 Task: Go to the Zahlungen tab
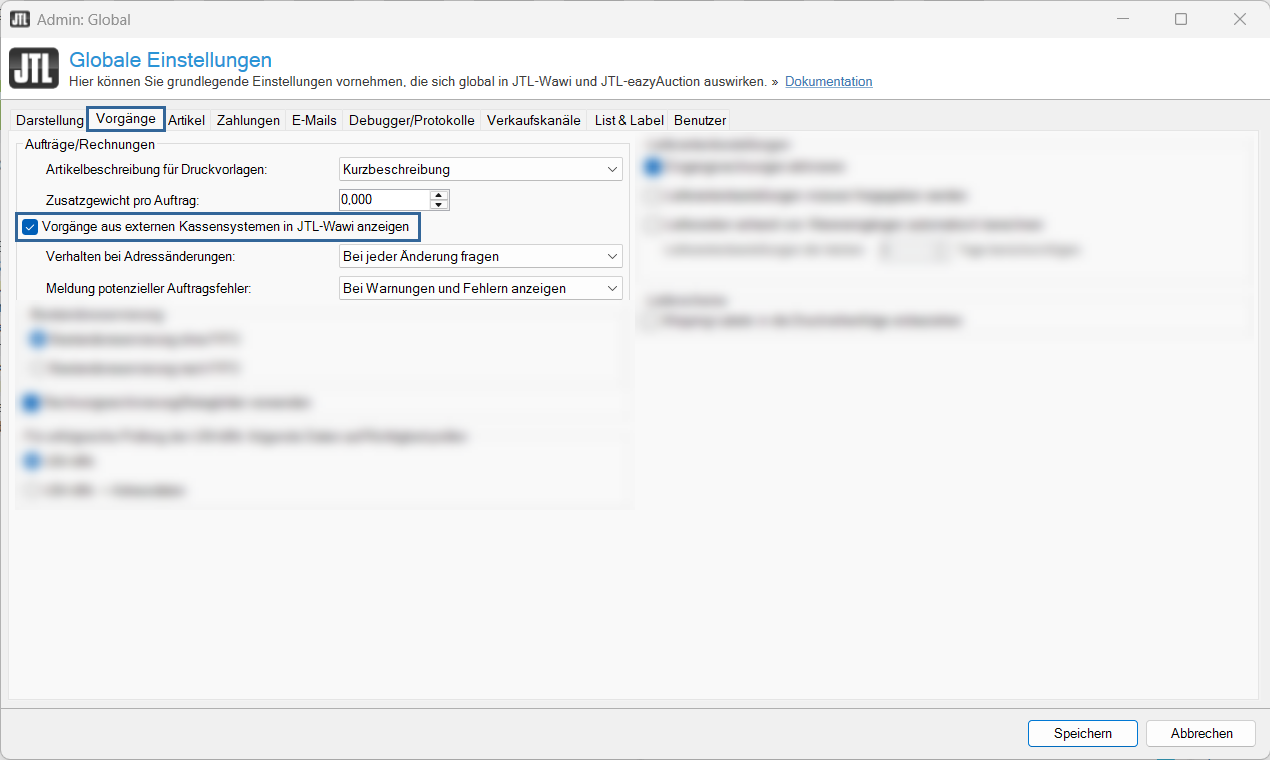248,120
